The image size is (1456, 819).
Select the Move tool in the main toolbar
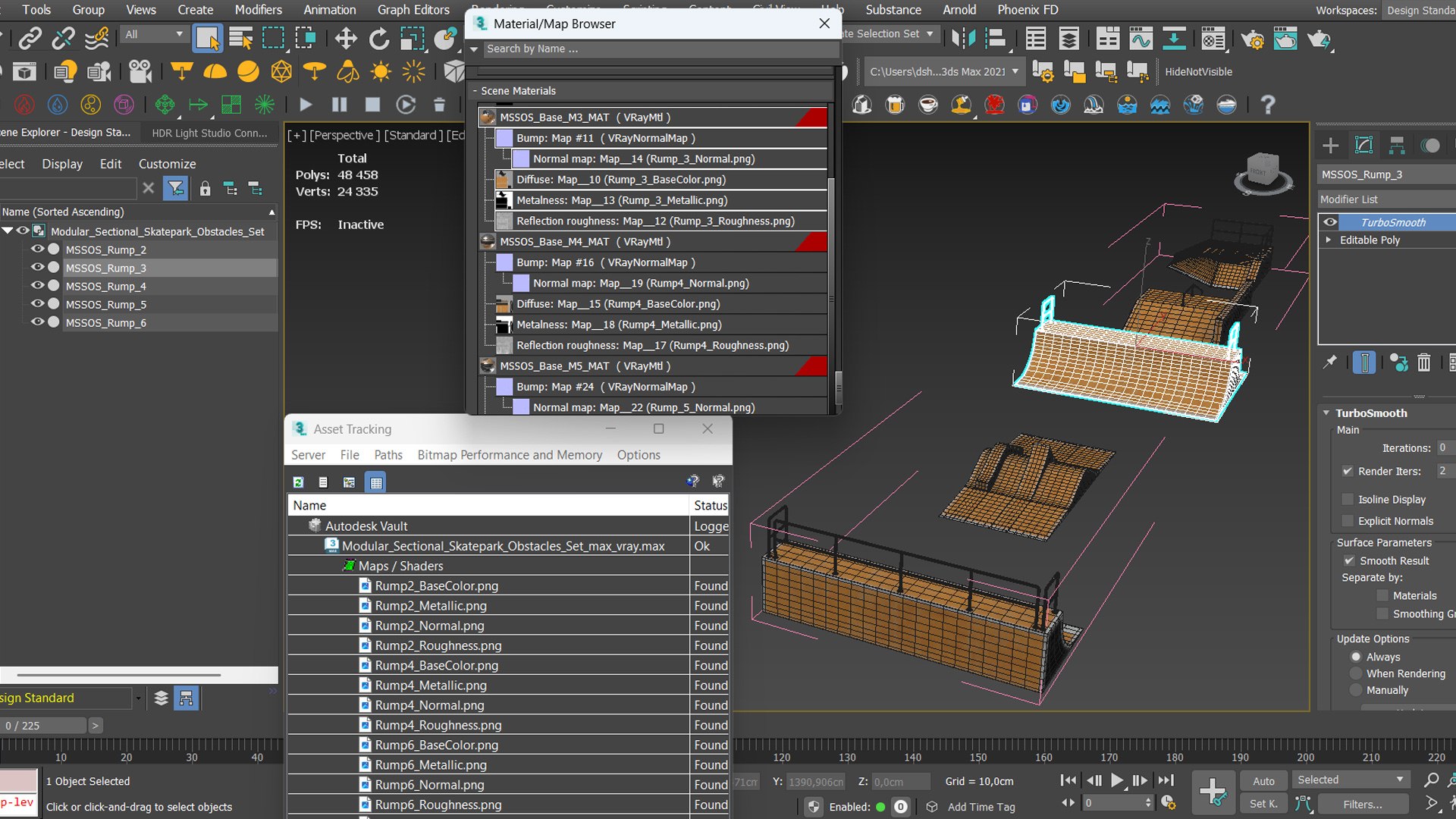346,38
